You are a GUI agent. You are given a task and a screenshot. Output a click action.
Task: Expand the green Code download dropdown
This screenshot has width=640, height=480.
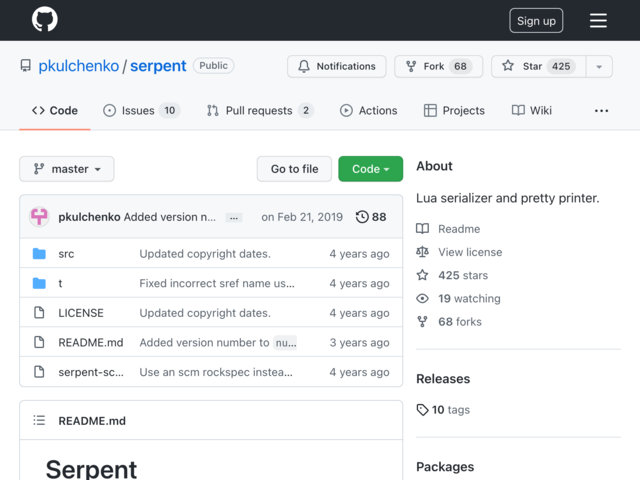(370, 169)
